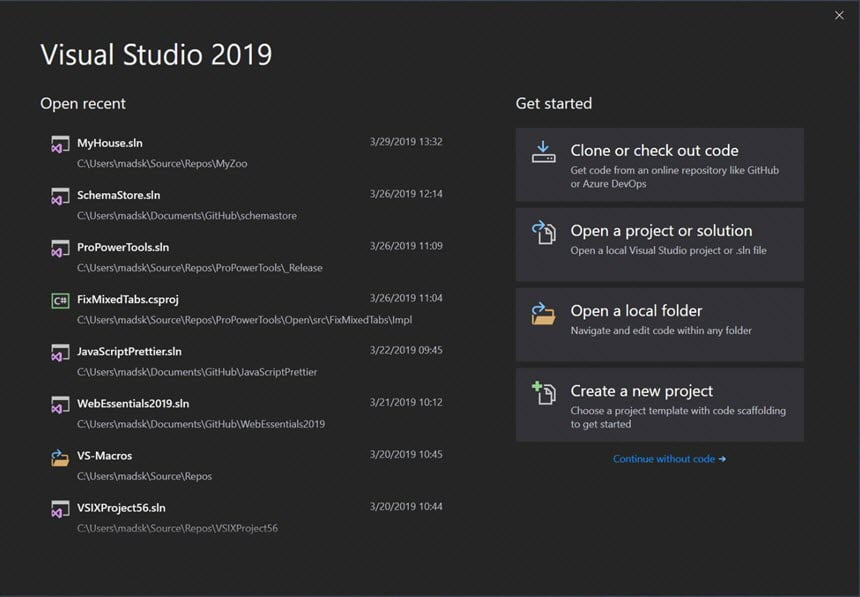Choose Clone or check out code
860x597 pixels.
pos(660,165)
